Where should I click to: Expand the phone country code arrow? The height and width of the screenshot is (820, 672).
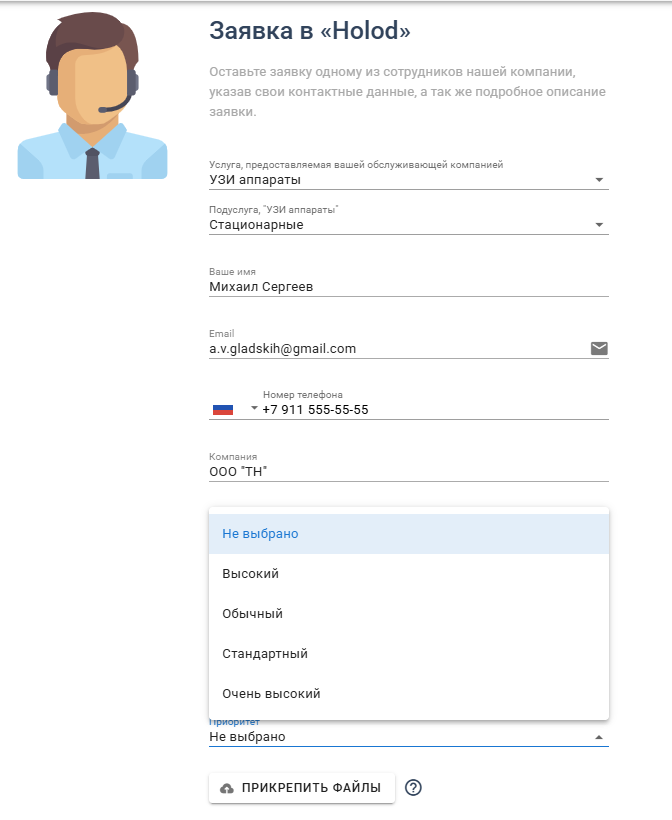pyautogui.click(x=254, y=408)
